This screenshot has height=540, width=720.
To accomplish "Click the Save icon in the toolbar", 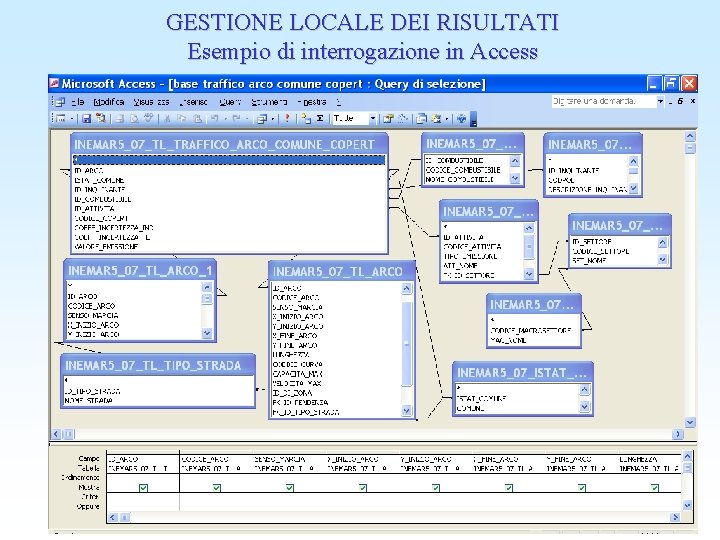I will point(86,119).
